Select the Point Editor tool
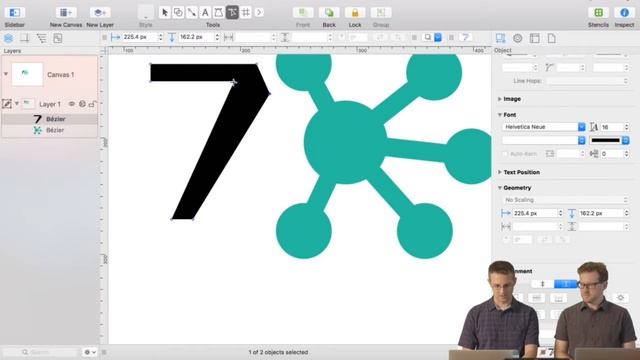This screenshot has height=360, width=640. 232,13
